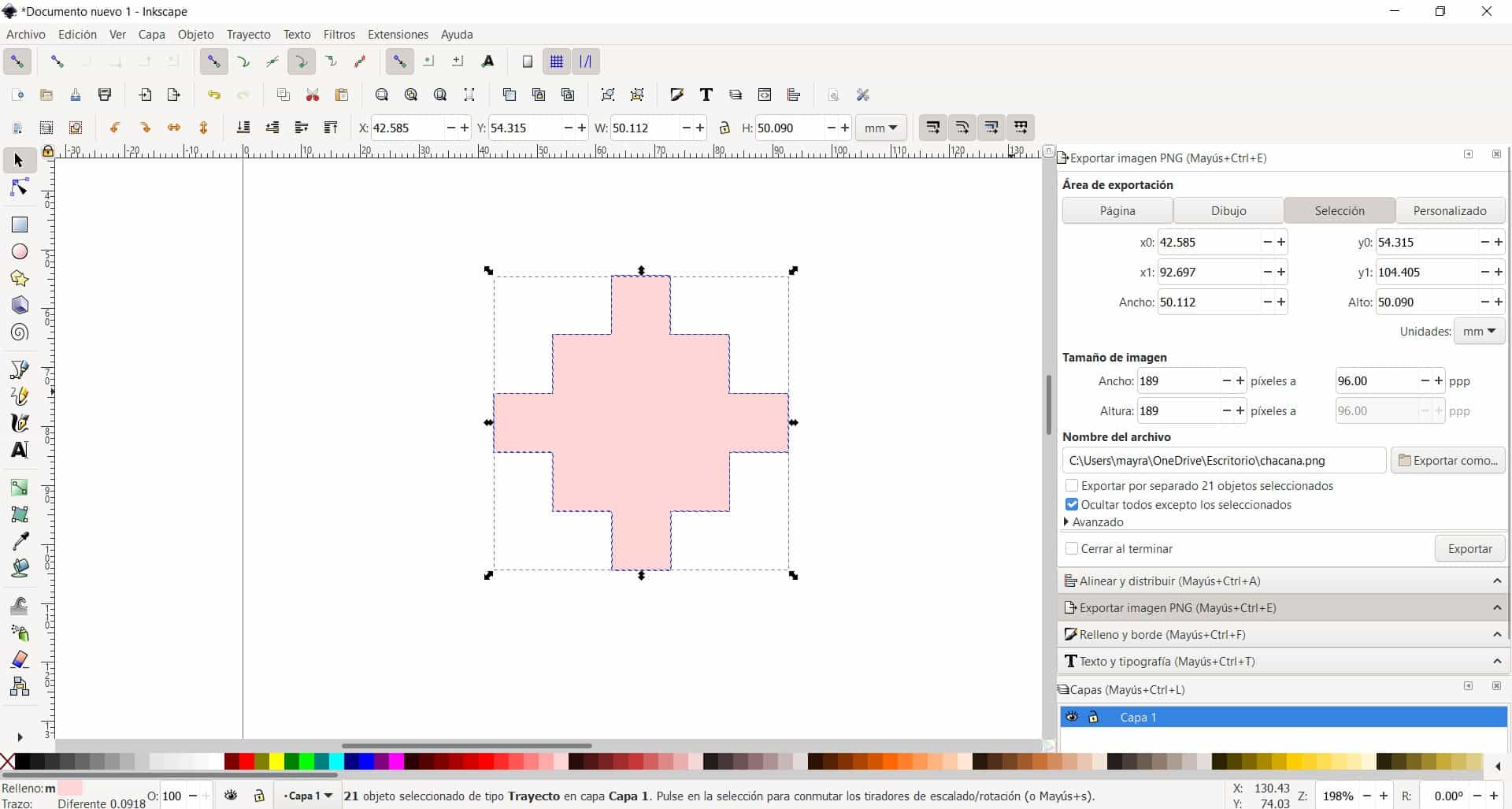
Task: Choose Selección export area button
Action: [x=1340, y=210]
